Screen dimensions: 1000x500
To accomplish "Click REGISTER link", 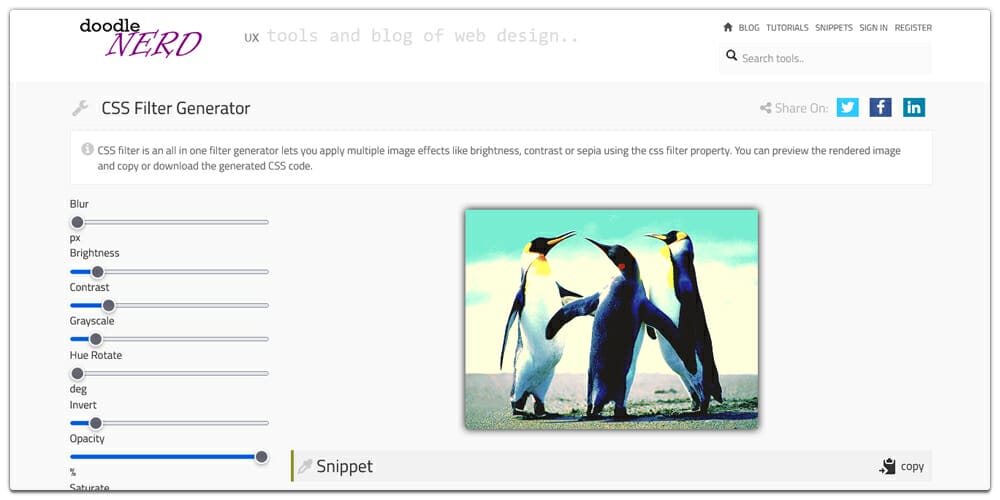I will point(913,28).
